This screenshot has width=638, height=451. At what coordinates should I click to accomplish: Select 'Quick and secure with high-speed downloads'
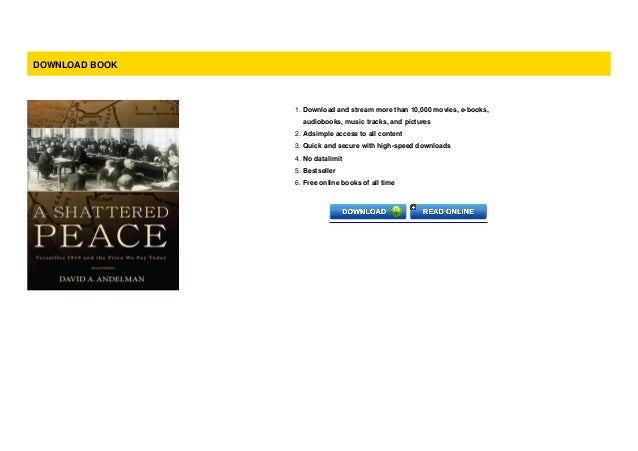tap(377, 146)
